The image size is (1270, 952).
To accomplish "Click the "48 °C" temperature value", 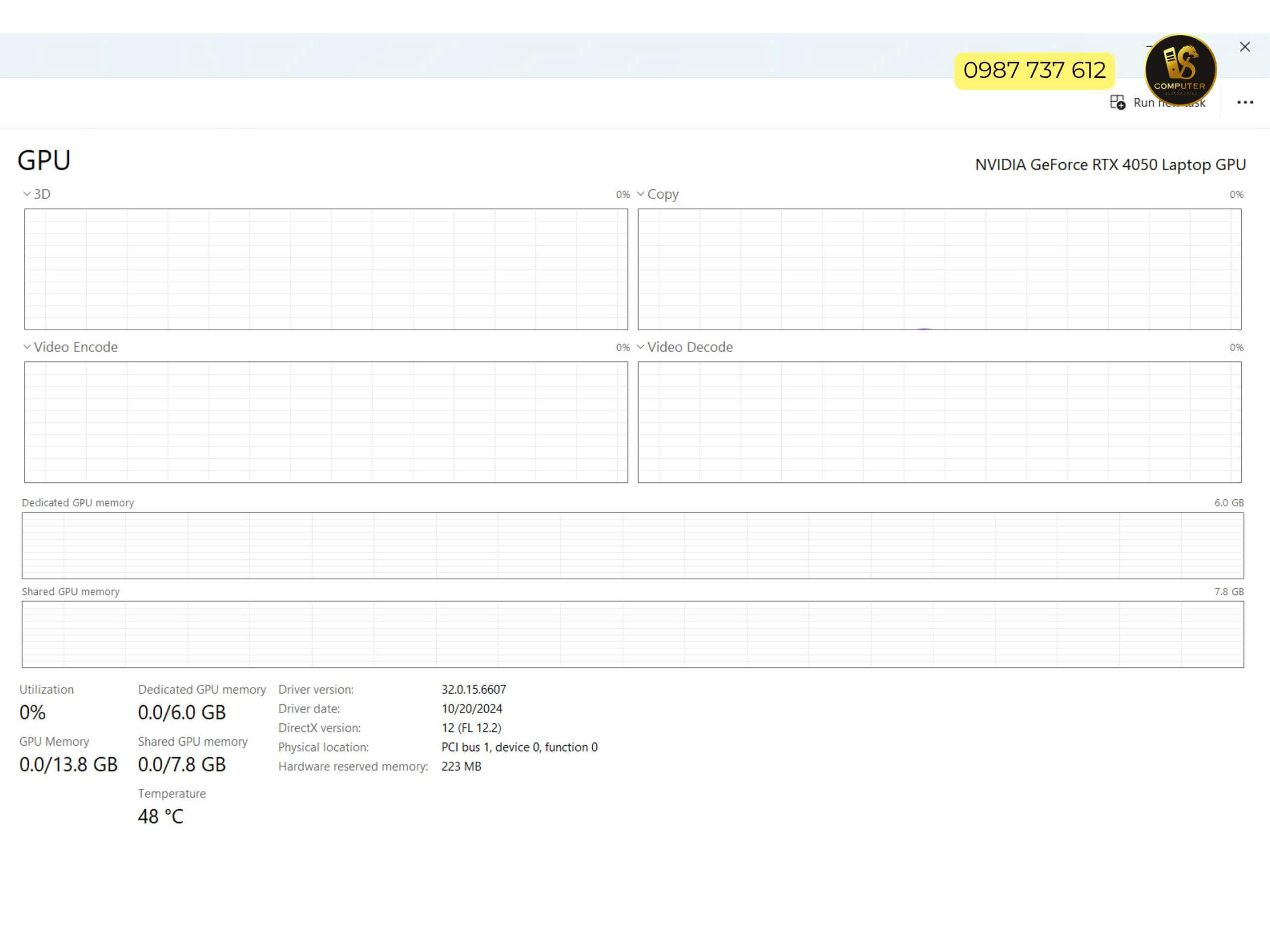I will [161, 817].
